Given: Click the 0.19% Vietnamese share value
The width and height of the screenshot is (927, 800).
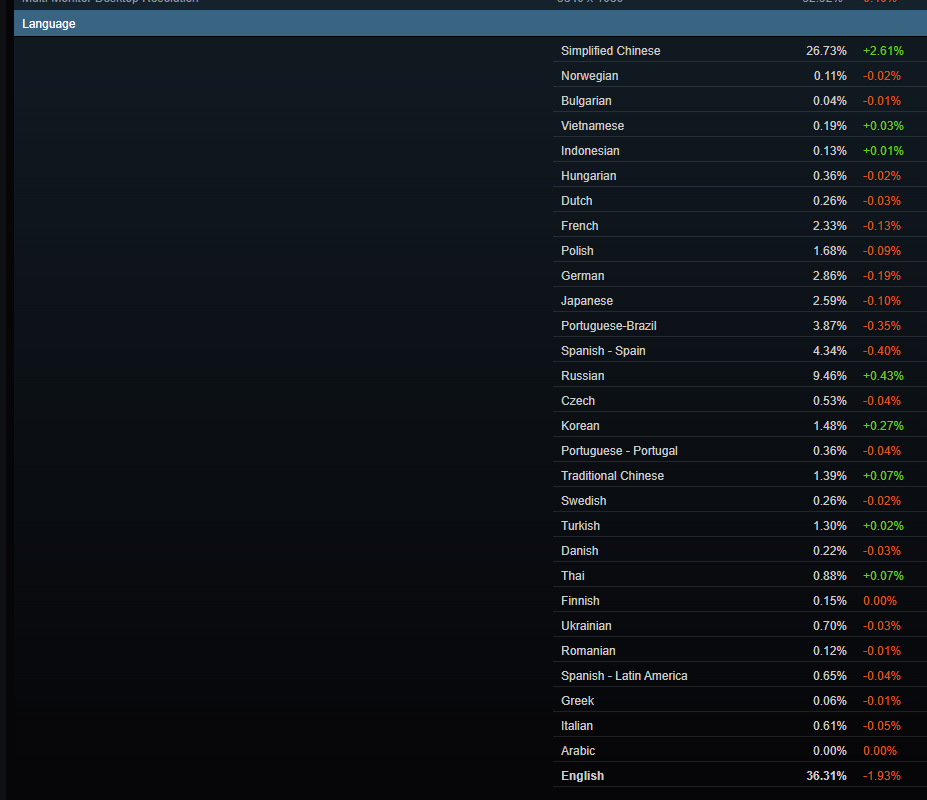Looking at the screenshot, I should click(829, 126).
